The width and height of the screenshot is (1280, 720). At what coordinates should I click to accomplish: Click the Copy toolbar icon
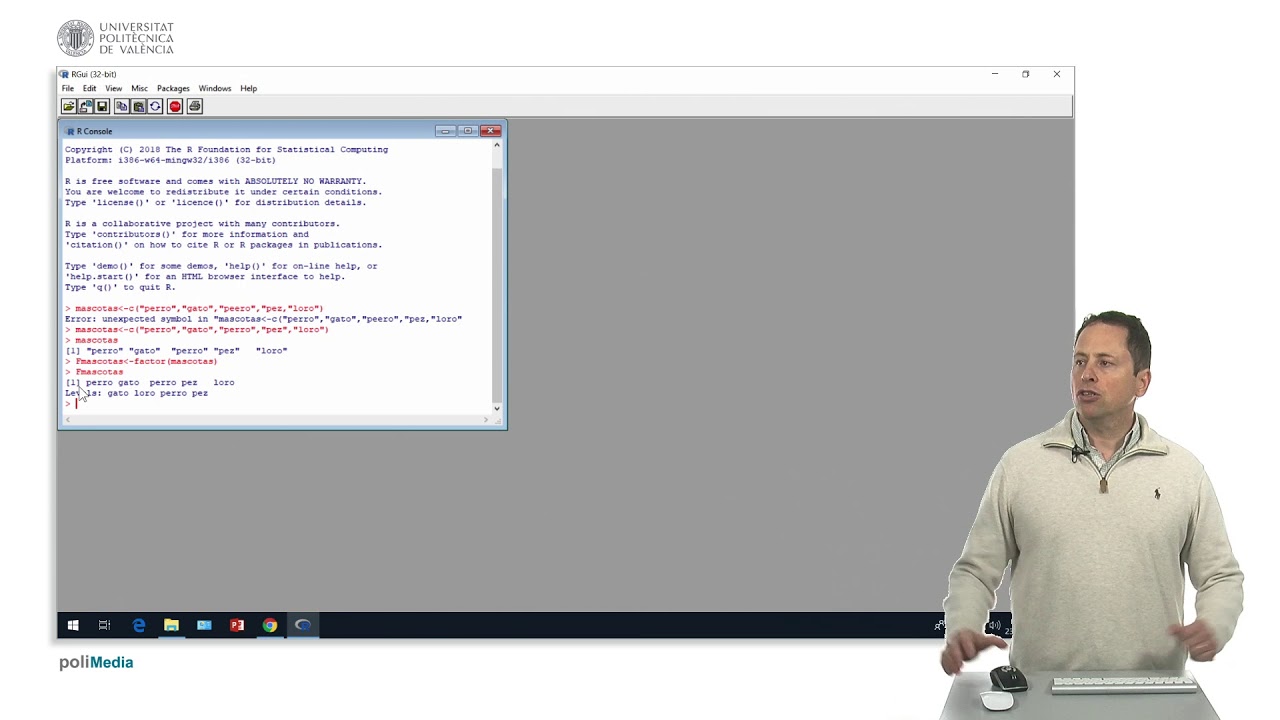click(x=122, y=106)
